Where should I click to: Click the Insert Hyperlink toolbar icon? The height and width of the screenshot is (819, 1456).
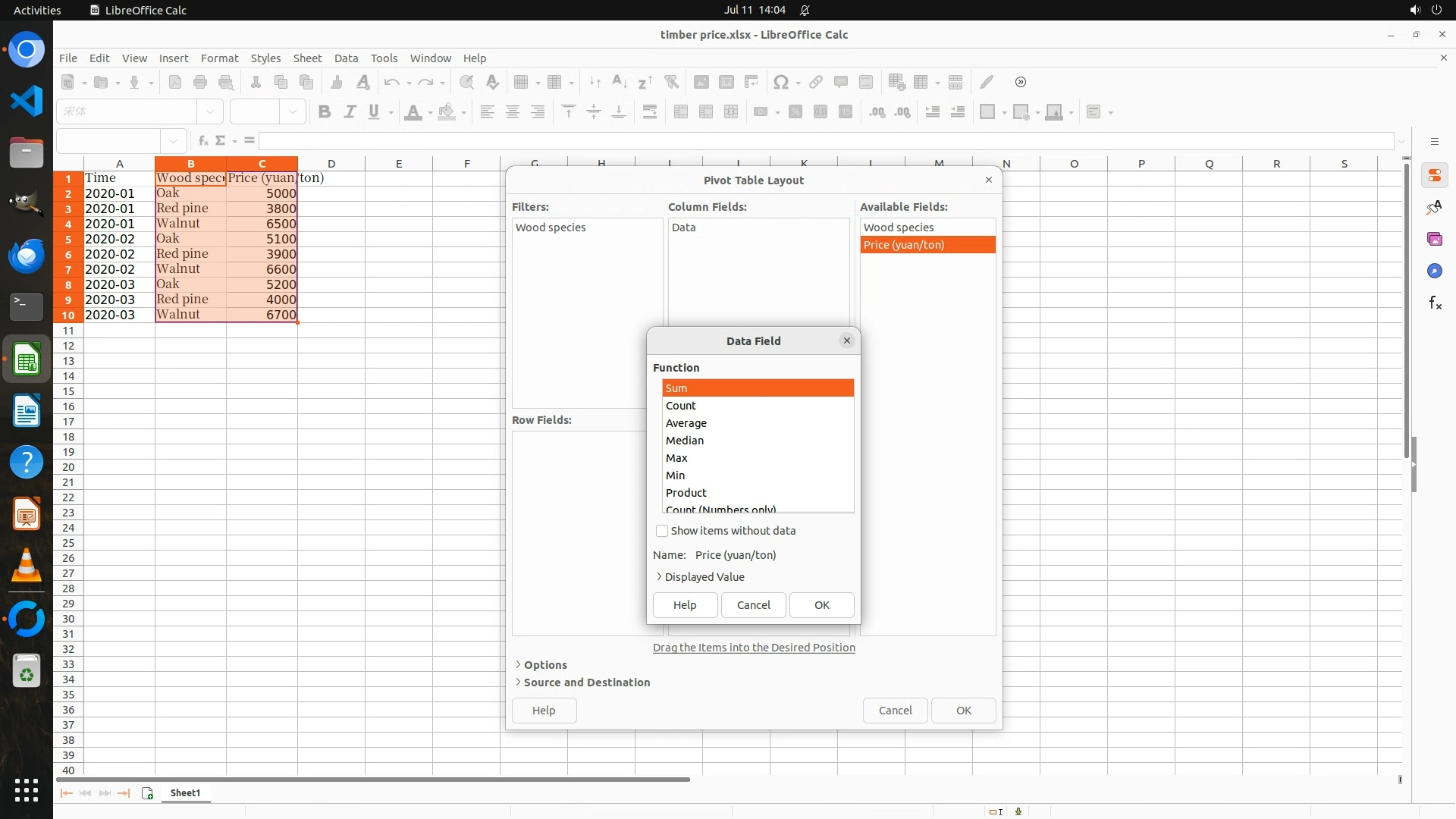816,82
